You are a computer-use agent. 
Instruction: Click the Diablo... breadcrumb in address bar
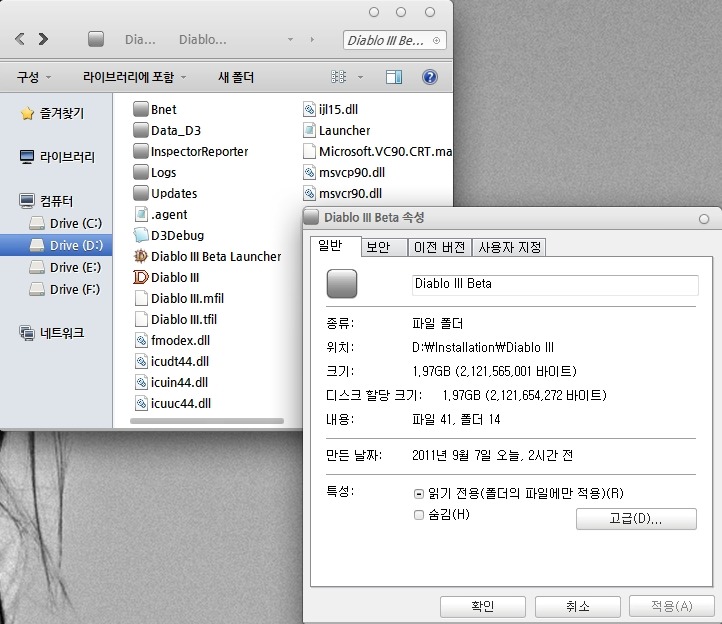click(x=203, y=40)
